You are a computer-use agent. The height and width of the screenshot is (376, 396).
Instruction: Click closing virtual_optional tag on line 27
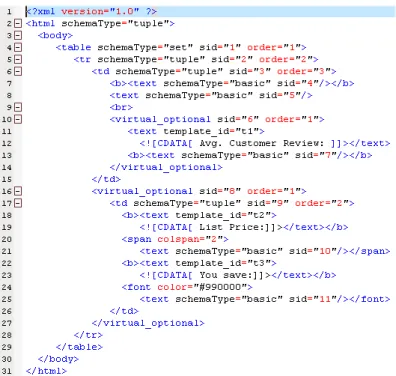point(148,323)
